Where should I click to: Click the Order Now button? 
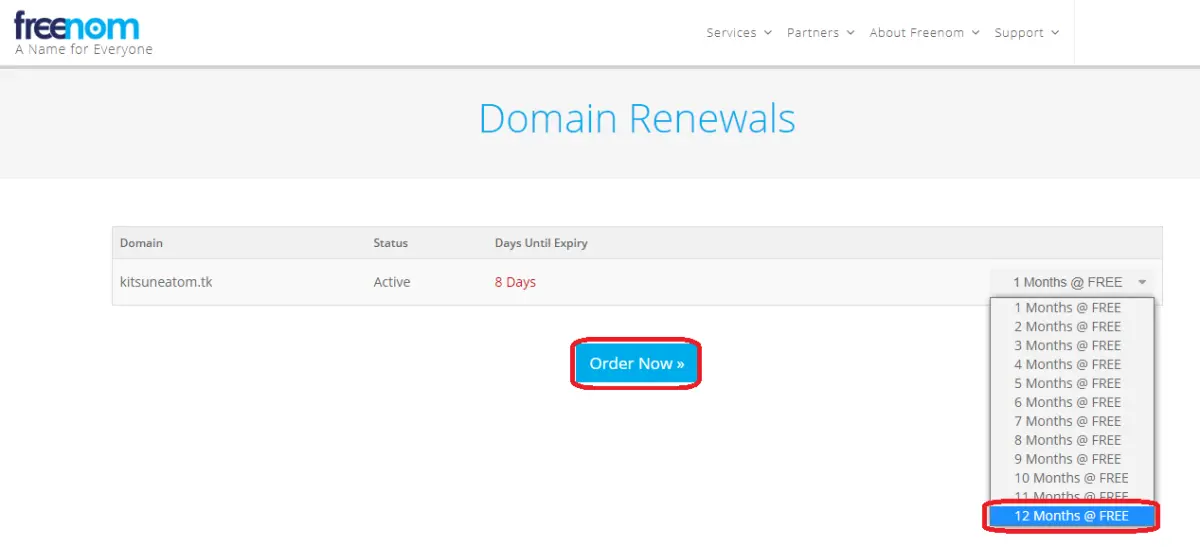pyautogui.click(x=636, y=363)
